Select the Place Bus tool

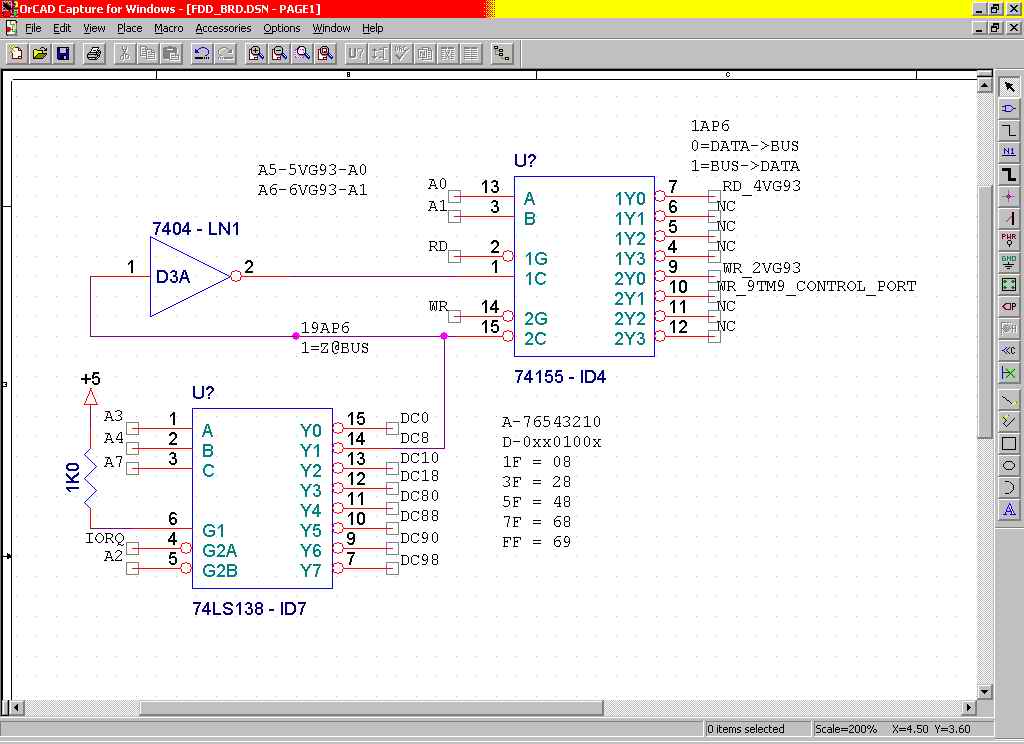tap(1009, 175)
